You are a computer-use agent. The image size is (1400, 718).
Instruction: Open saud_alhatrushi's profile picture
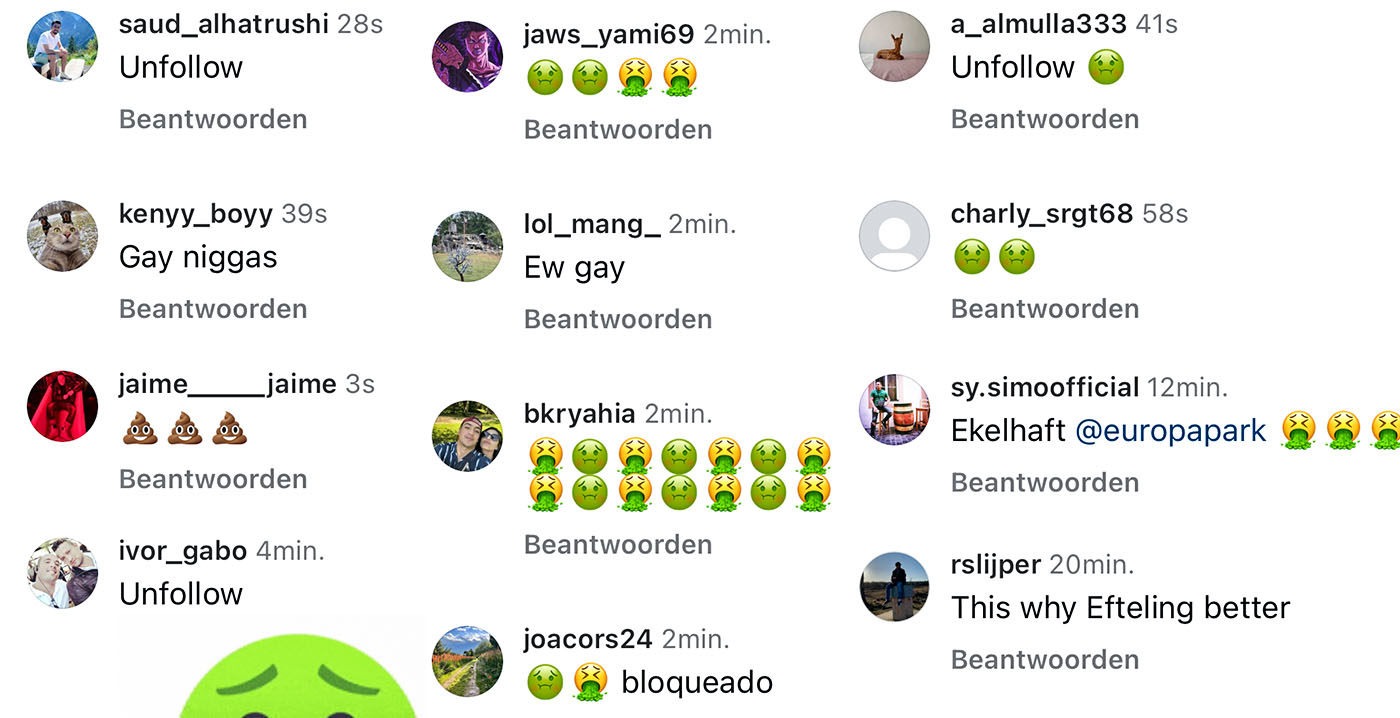[62, 46]
